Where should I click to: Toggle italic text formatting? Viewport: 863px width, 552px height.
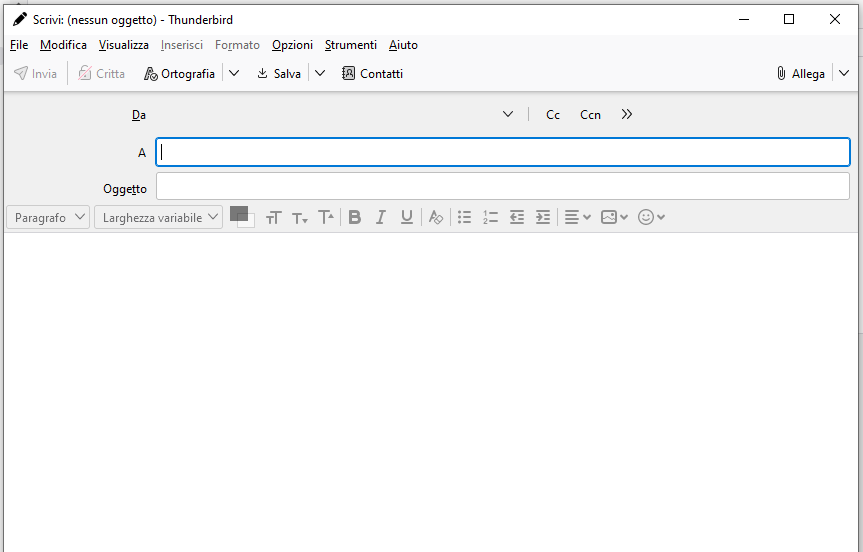pyautogui.click(x=380, y=217)
